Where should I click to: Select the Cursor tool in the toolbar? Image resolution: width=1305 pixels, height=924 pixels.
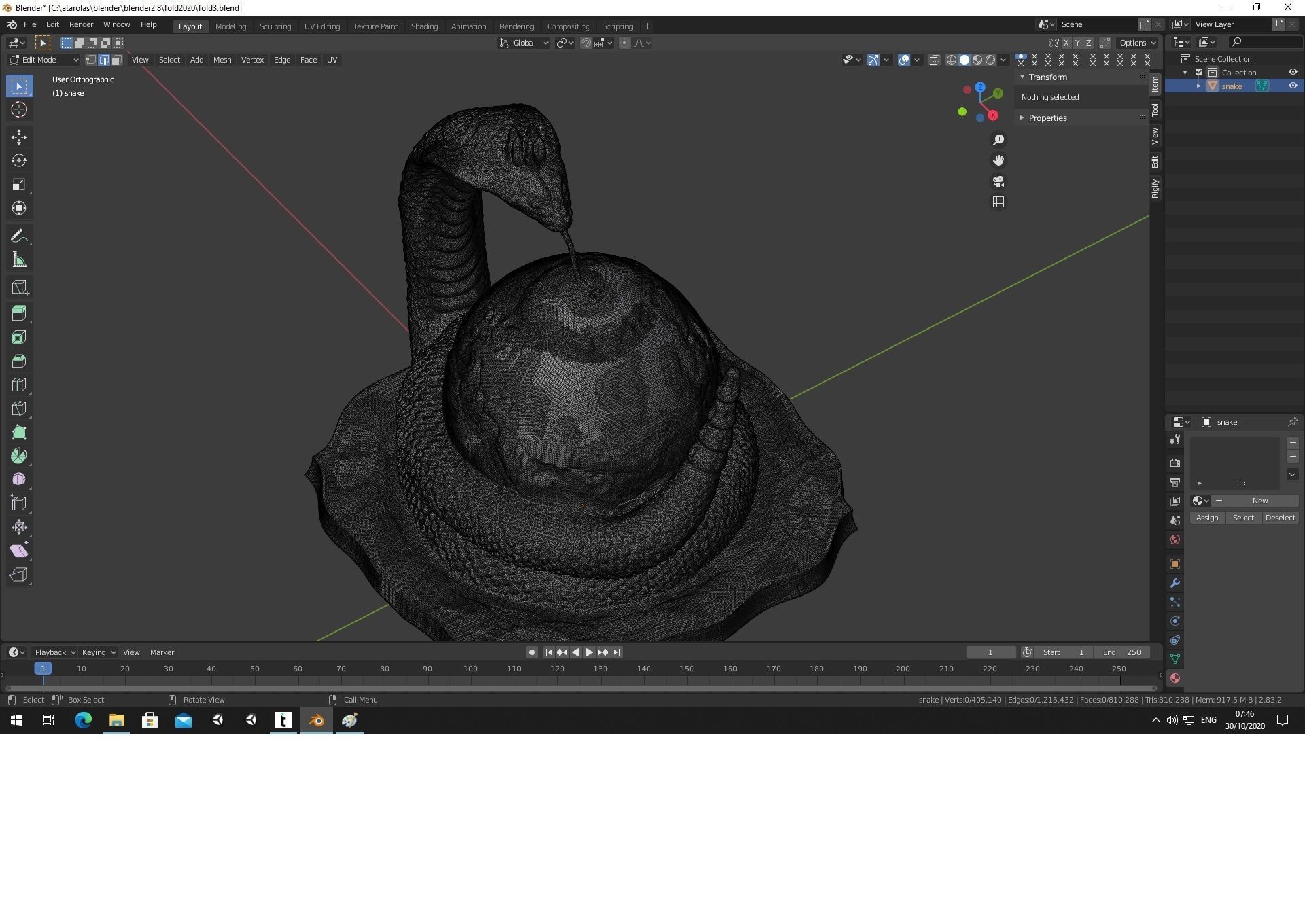(x=19, y=109)
